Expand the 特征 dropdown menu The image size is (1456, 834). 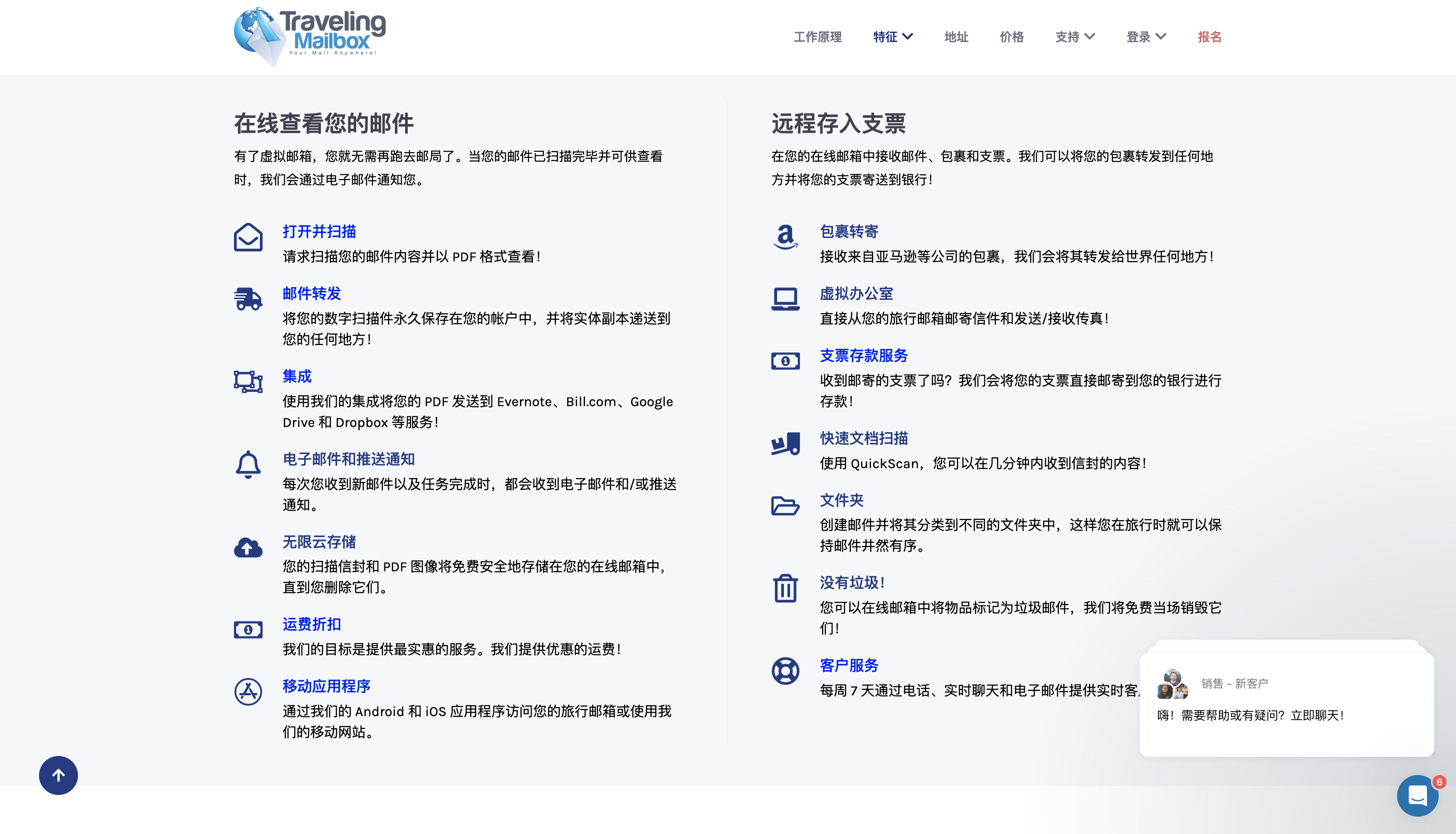click(893, 37)
